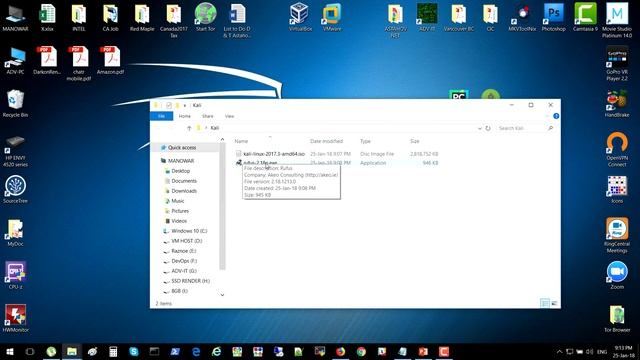Select the Zoom desktop icon
The height and width of the screenshot is (360, 640).
[x=617, y=276]
